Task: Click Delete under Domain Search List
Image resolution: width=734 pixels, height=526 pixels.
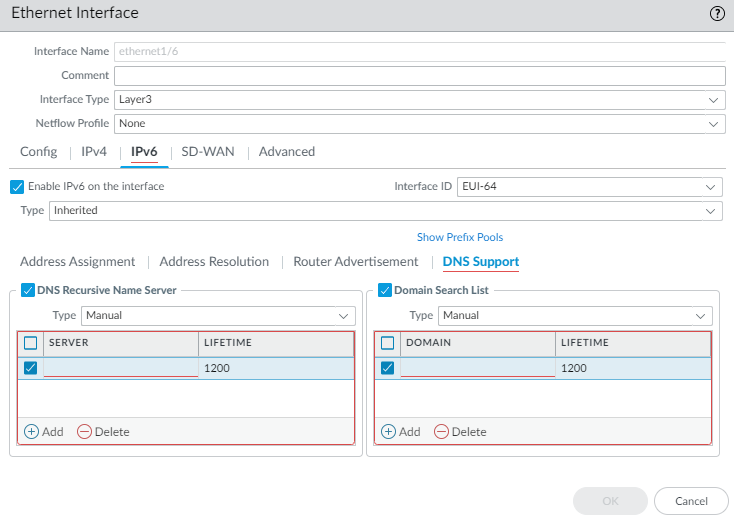Action: [460, 431]
